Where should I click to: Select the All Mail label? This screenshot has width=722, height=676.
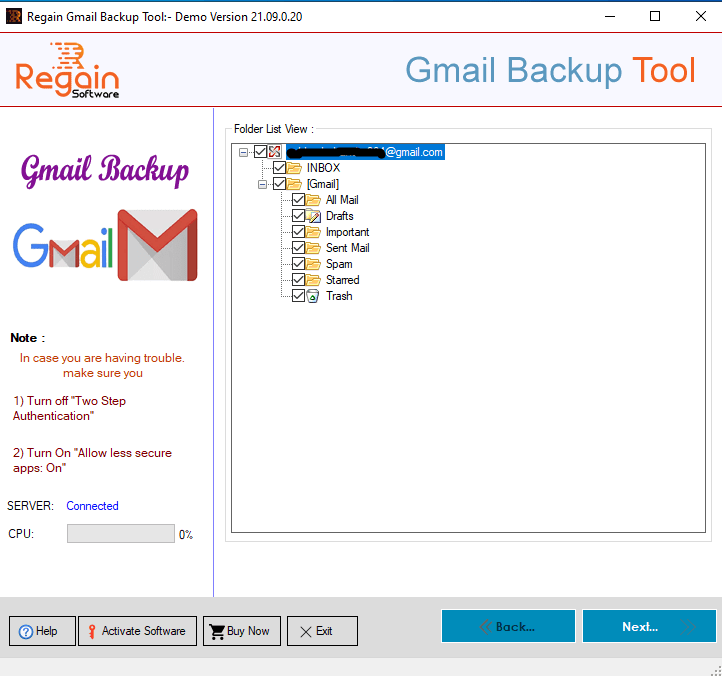point(342,200)
